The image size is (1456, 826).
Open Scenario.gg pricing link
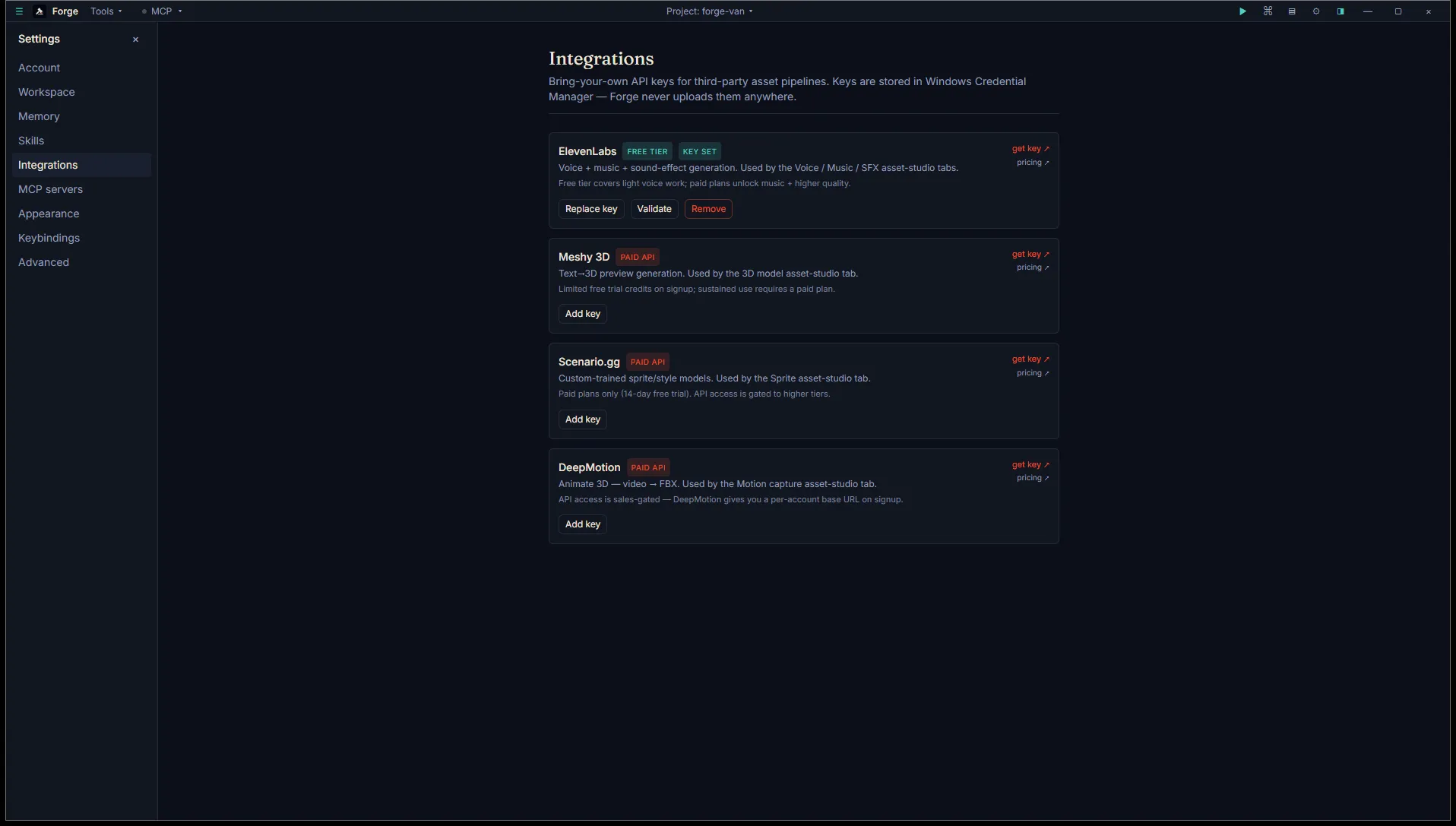point(1033,373)
